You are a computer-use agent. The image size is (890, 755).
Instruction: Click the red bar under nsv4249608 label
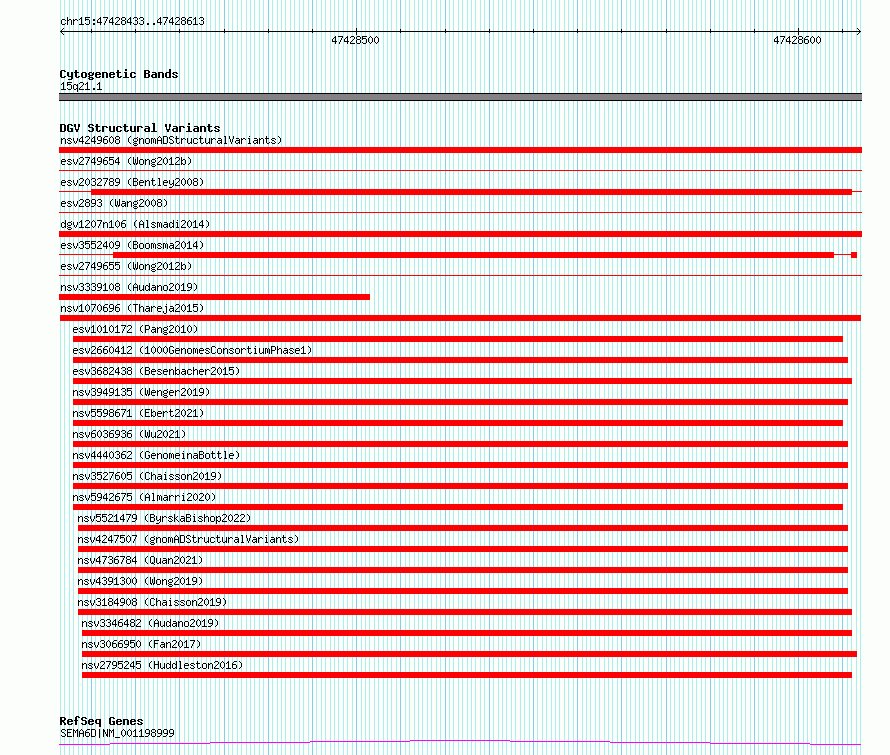point(460,150)
